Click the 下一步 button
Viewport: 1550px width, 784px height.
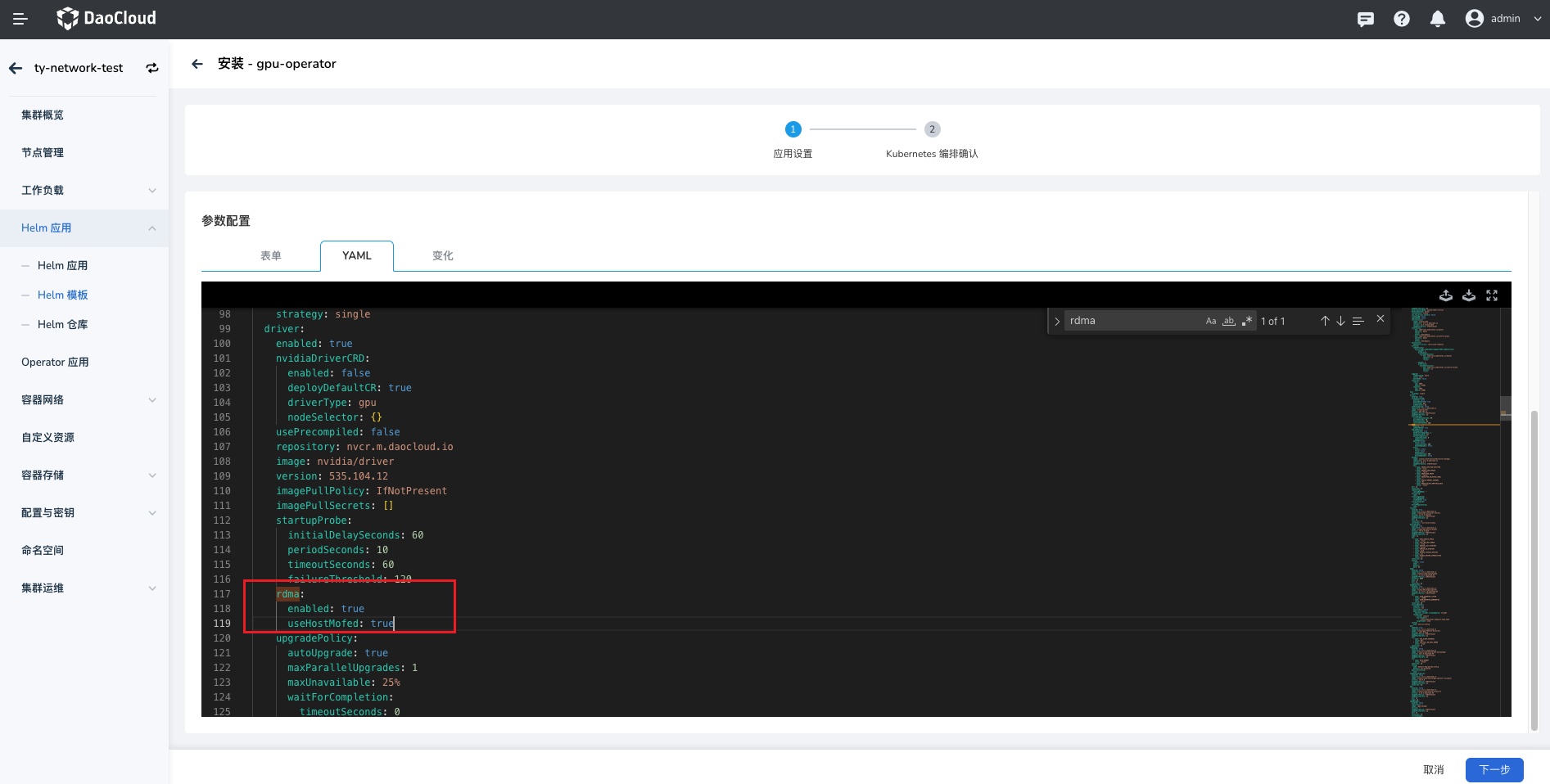(x=1494, y=769)
